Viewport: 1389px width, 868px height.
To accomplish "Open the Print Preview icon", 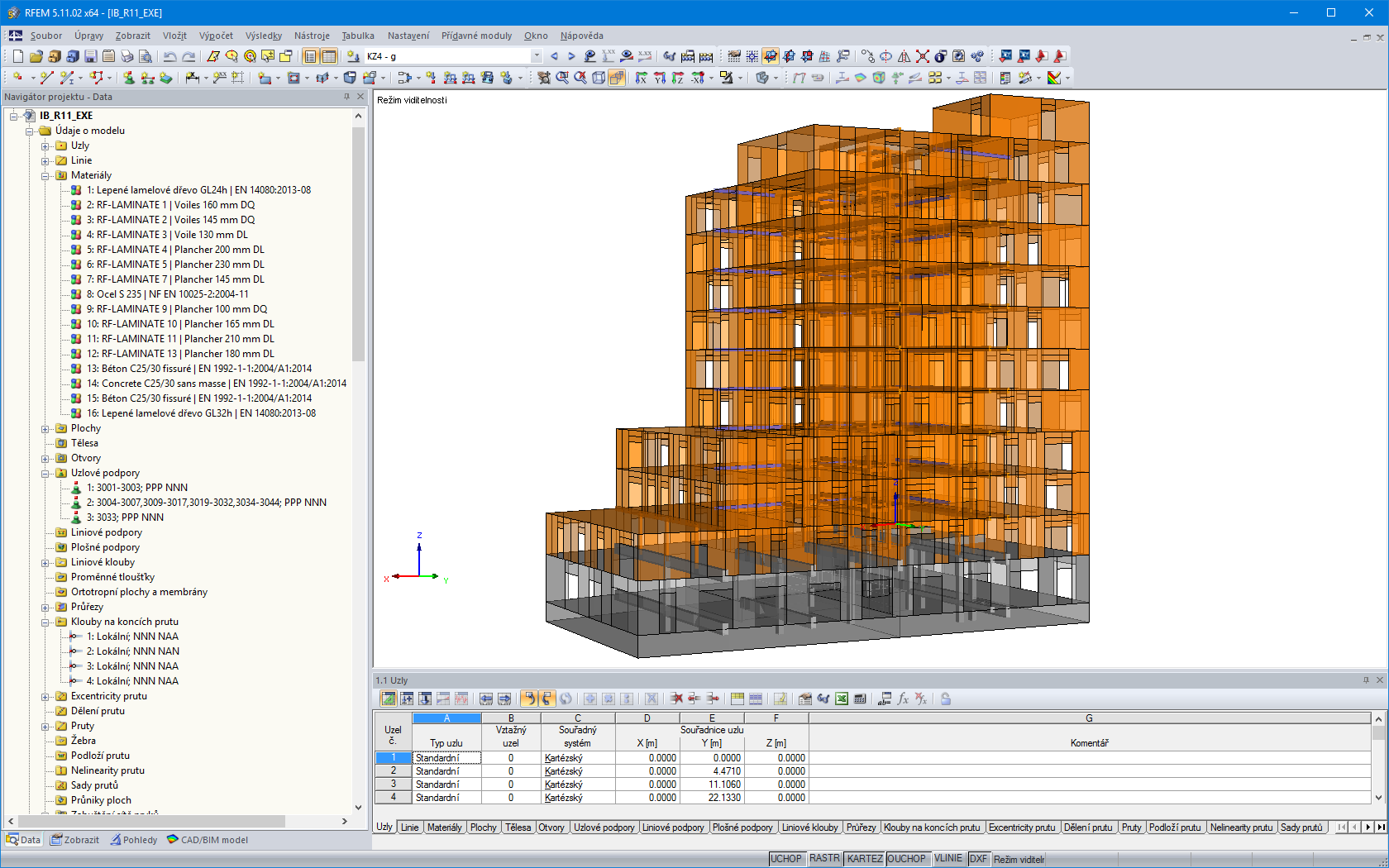I will [x=145, y=56].
